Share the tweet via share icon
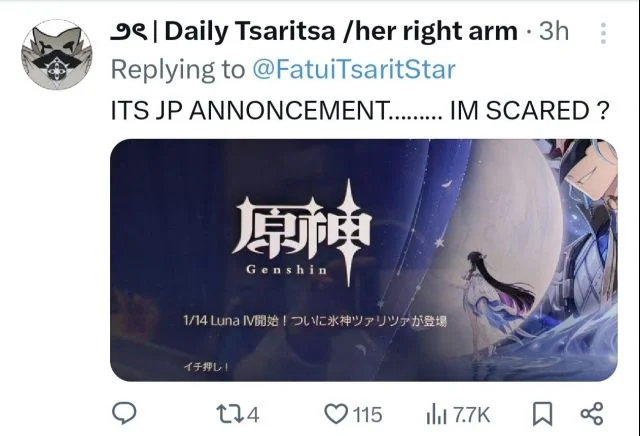The width and height of the screenshot is (640, 436). pos(592,413)
